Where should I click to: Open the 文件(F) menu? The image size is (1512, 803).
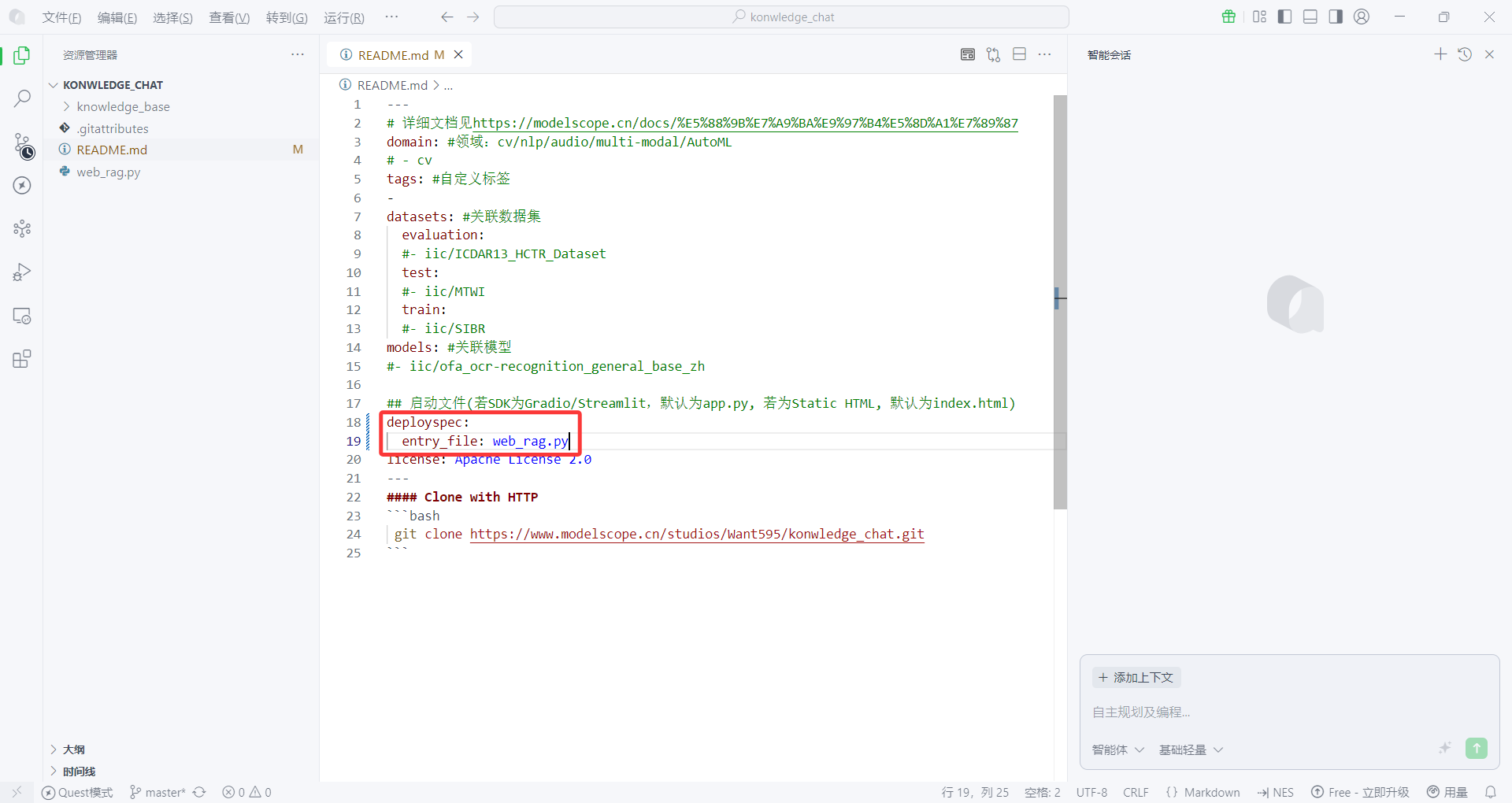coord(61,17)
